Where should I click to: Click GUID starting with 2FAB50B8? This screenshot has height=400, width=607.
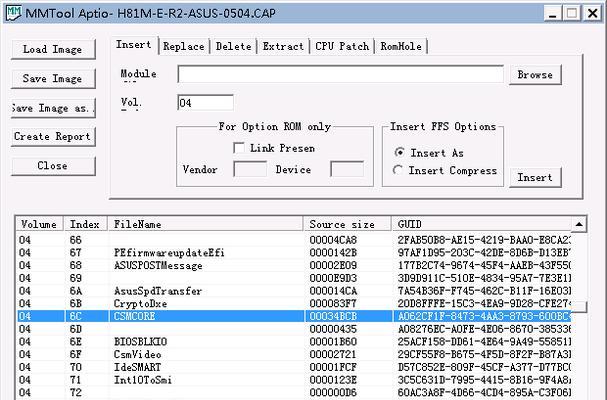click(x=484, y=240)
